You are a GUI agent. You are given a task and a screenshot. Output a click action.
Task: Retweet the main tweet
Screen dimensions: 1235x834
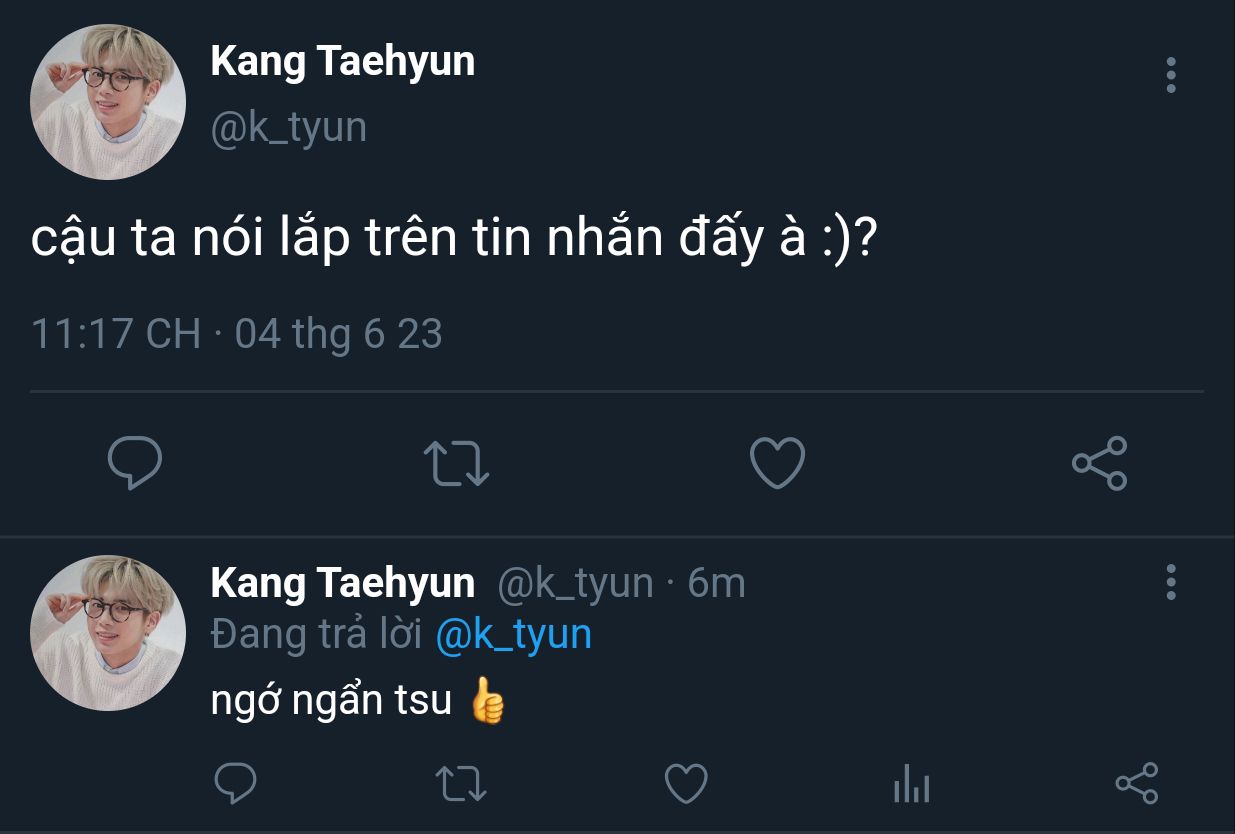(x=456, y=464)
